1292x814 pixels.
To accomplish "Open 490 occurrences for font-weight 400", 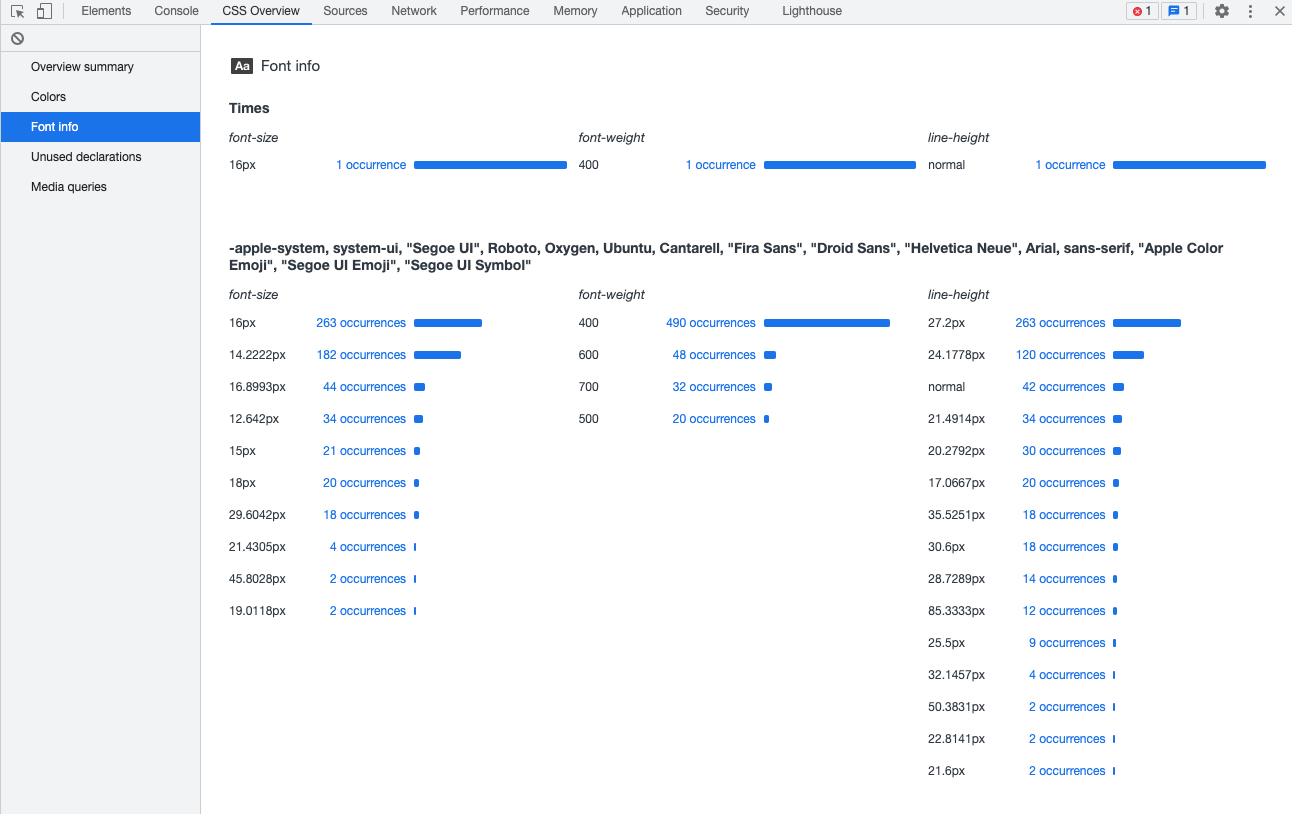I will click(710, 322).
